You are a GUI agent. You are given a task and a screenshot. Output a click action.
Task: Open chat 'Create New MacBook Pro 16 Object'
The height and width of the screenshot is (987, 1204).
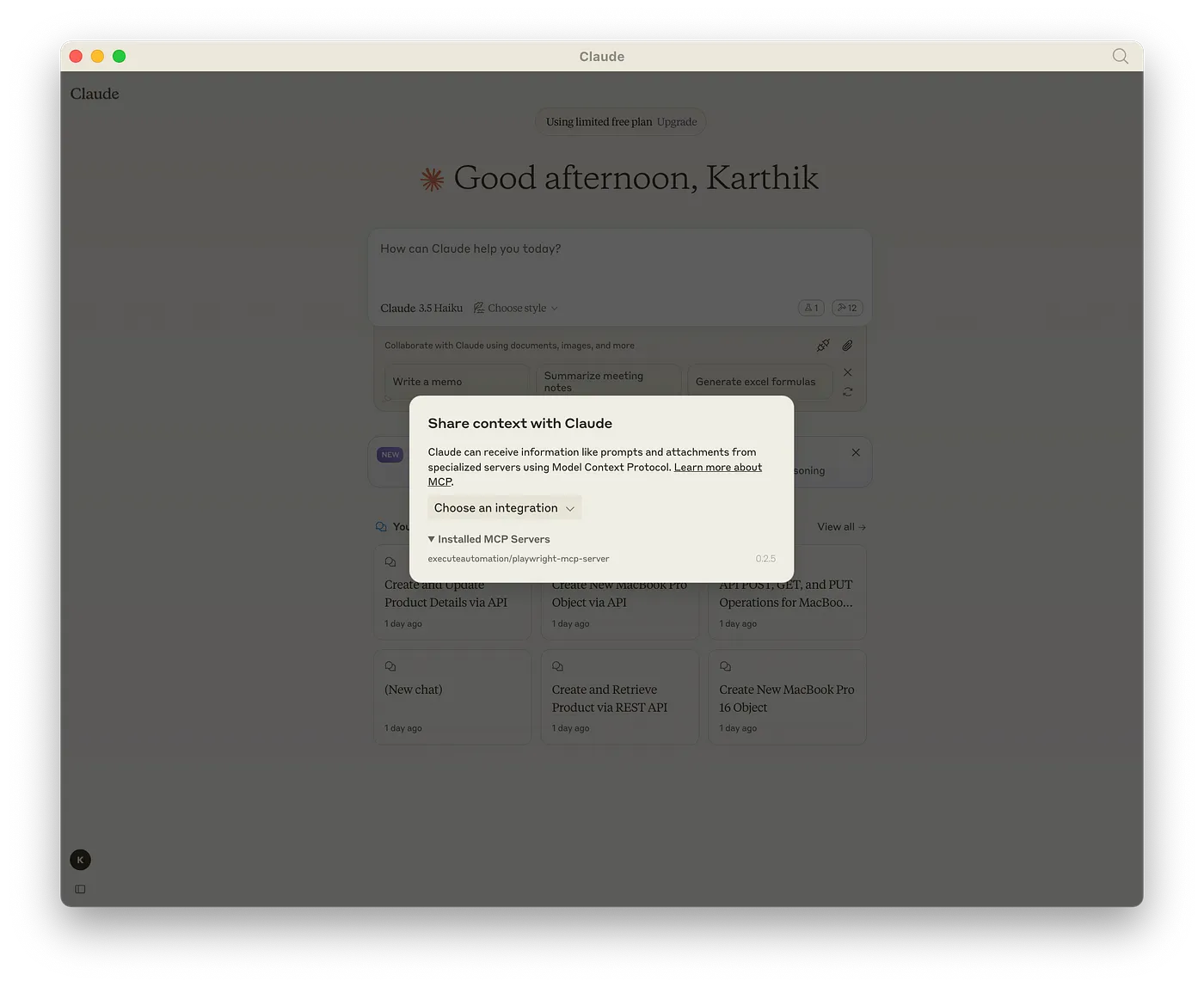click(x=787, y=697)
